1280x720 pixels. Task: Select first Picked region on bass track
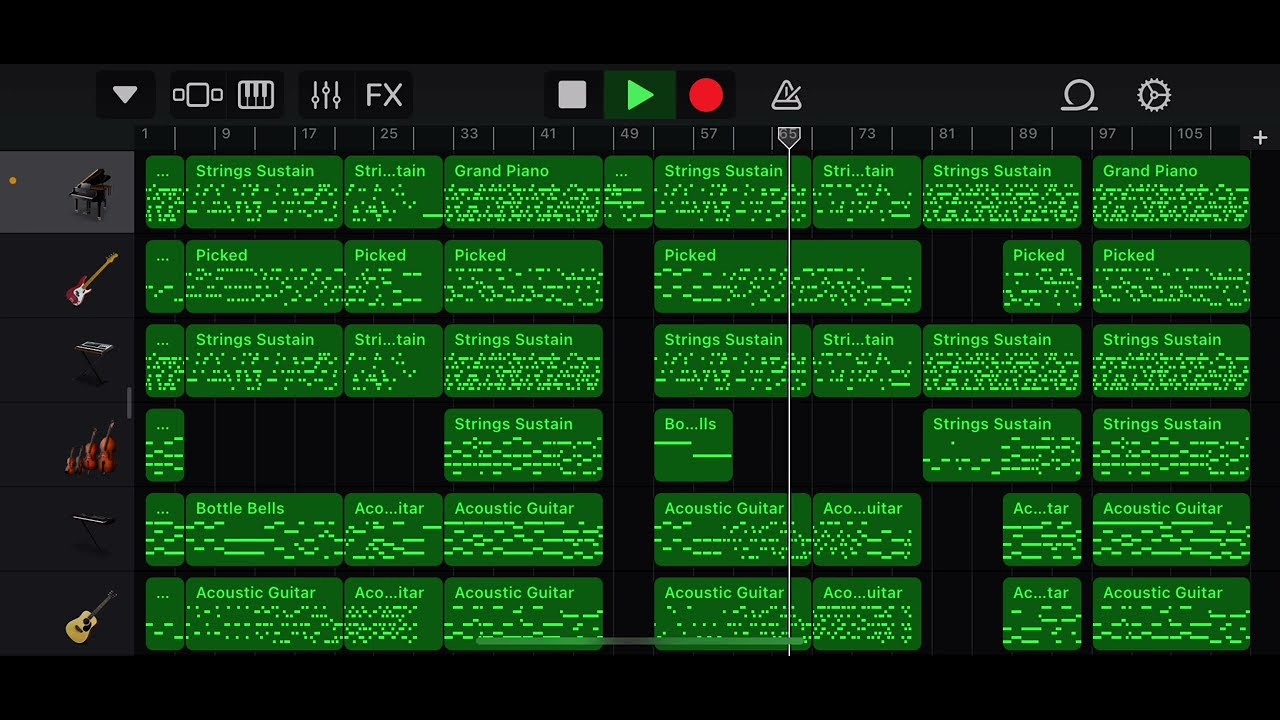point(264,277)
